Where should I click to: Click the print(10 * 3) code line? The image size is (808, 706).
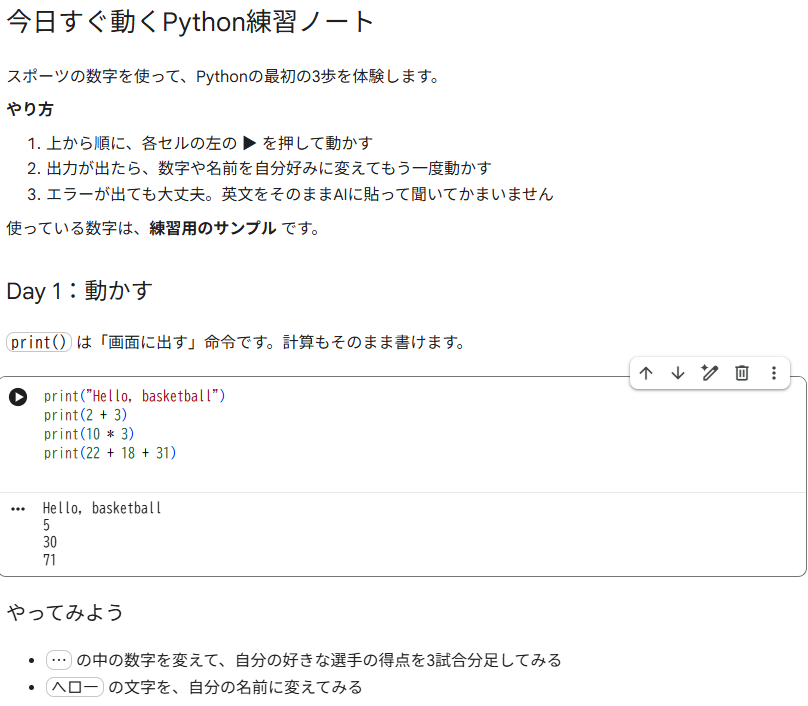[89, 434]
